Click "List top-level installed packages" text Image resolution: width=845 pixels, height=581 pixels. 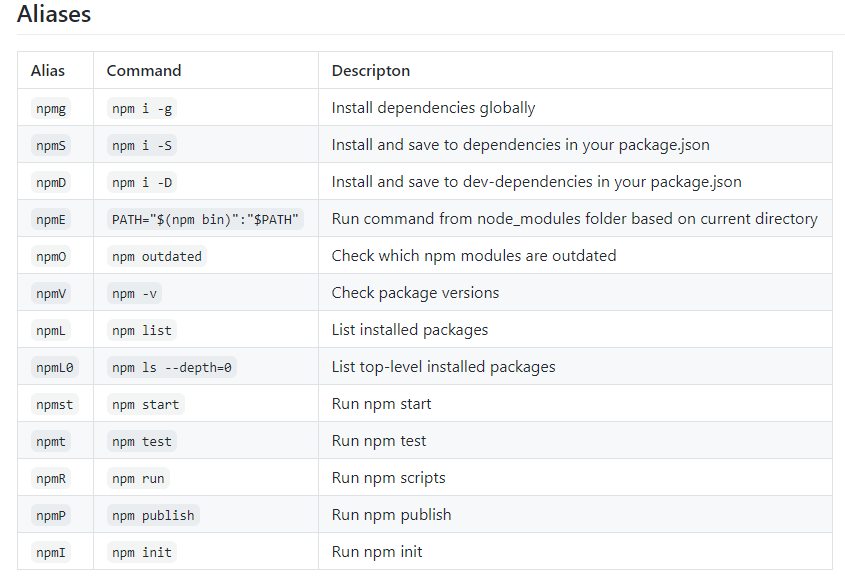tap(443, 367)
